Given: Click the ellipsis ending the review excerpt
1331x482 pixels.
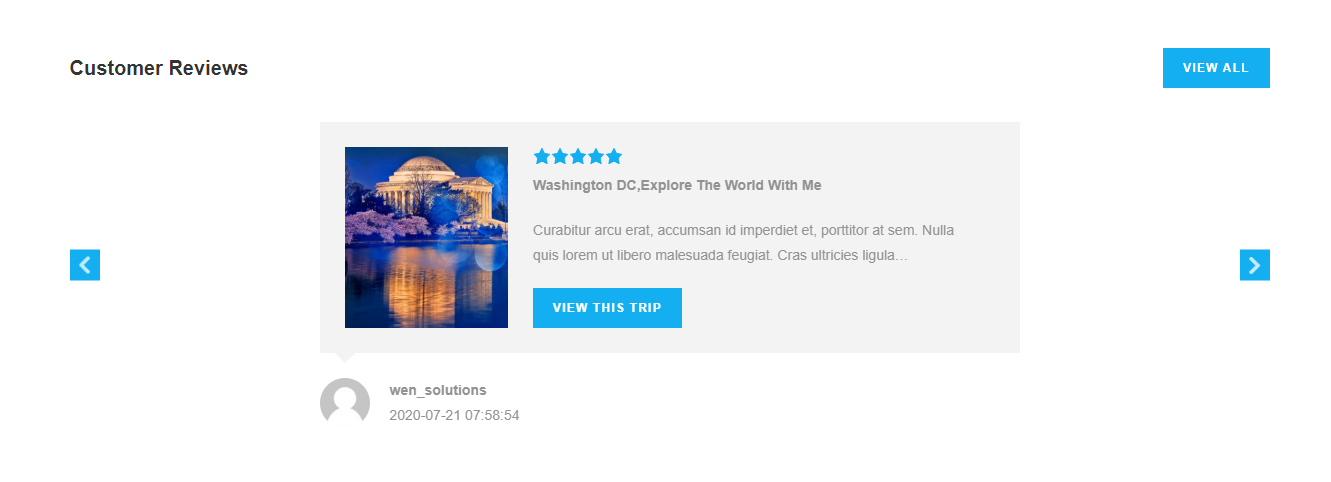Looking at the screenshot, I should click(901, 256).
